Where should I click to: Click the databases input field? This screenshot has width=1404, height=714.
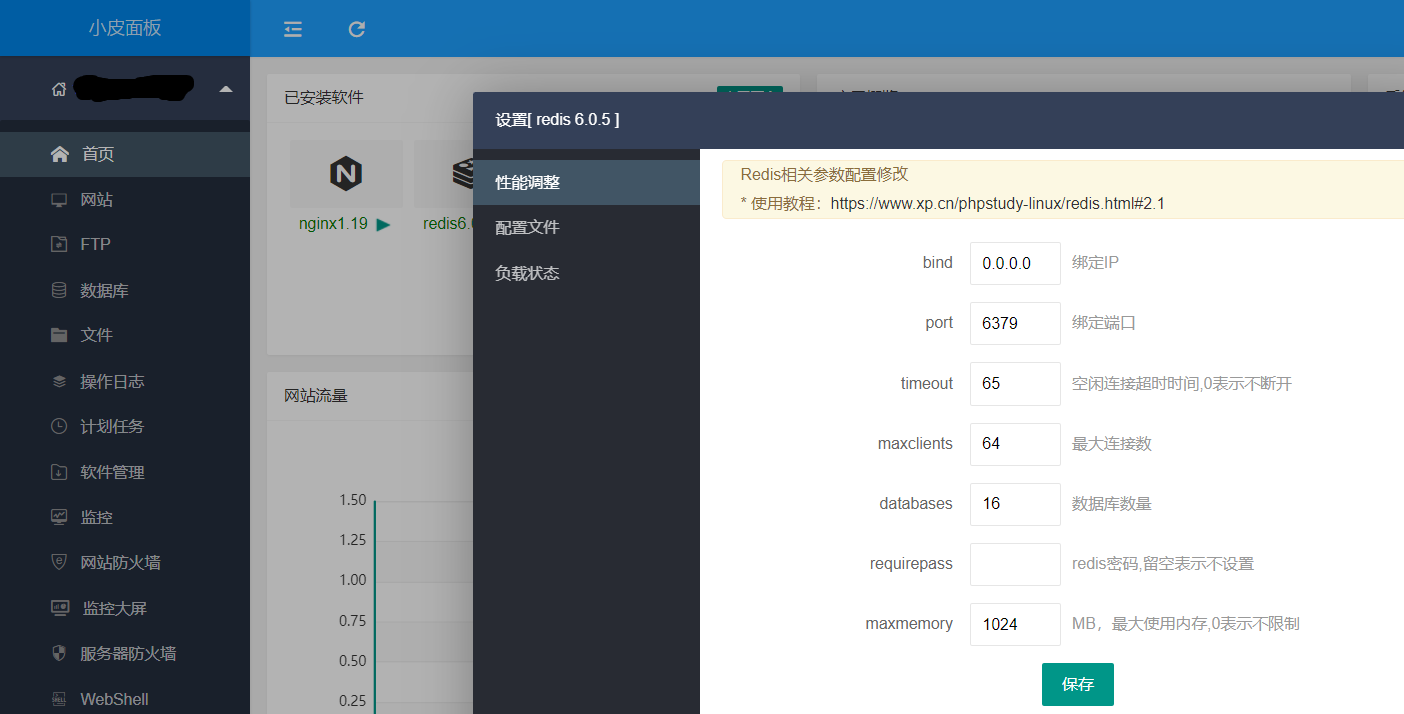[1015, 503]
